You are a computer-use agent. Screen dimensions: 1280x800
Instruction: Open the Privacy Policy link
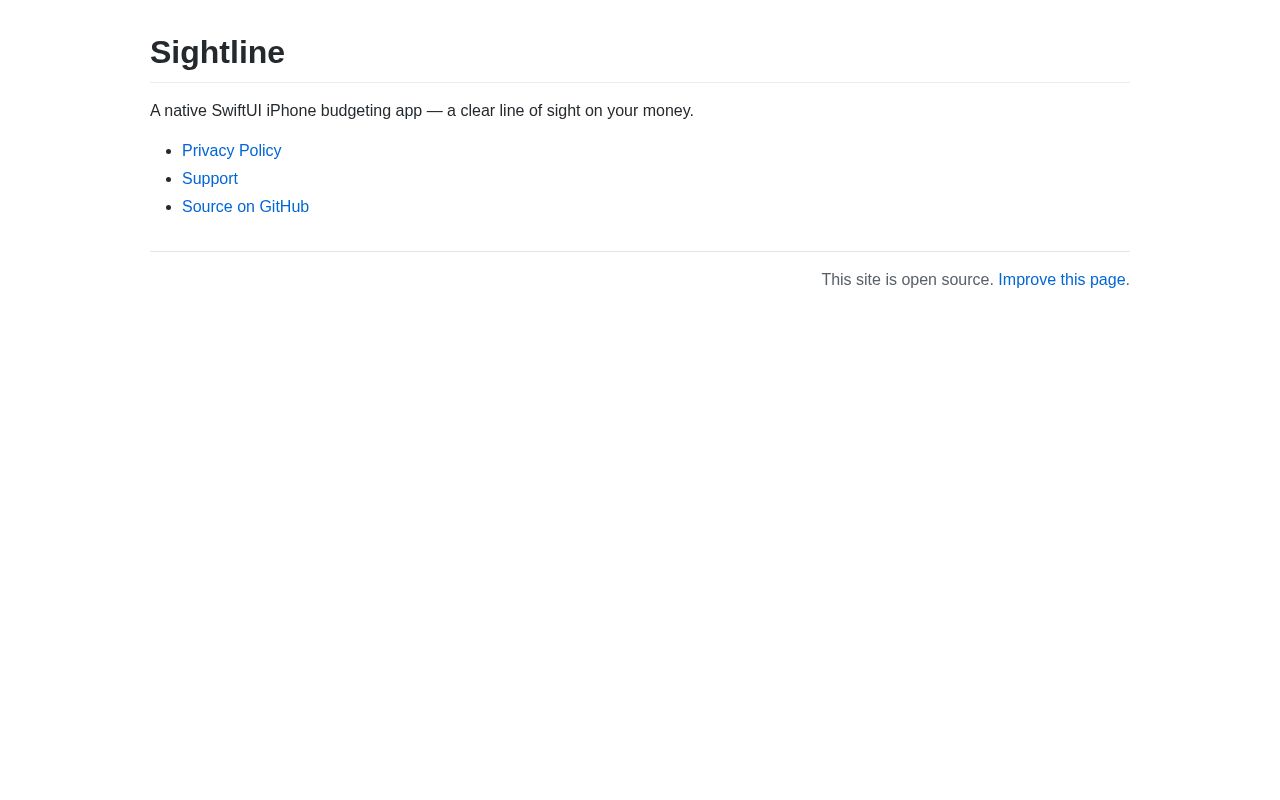coord(231,151)
